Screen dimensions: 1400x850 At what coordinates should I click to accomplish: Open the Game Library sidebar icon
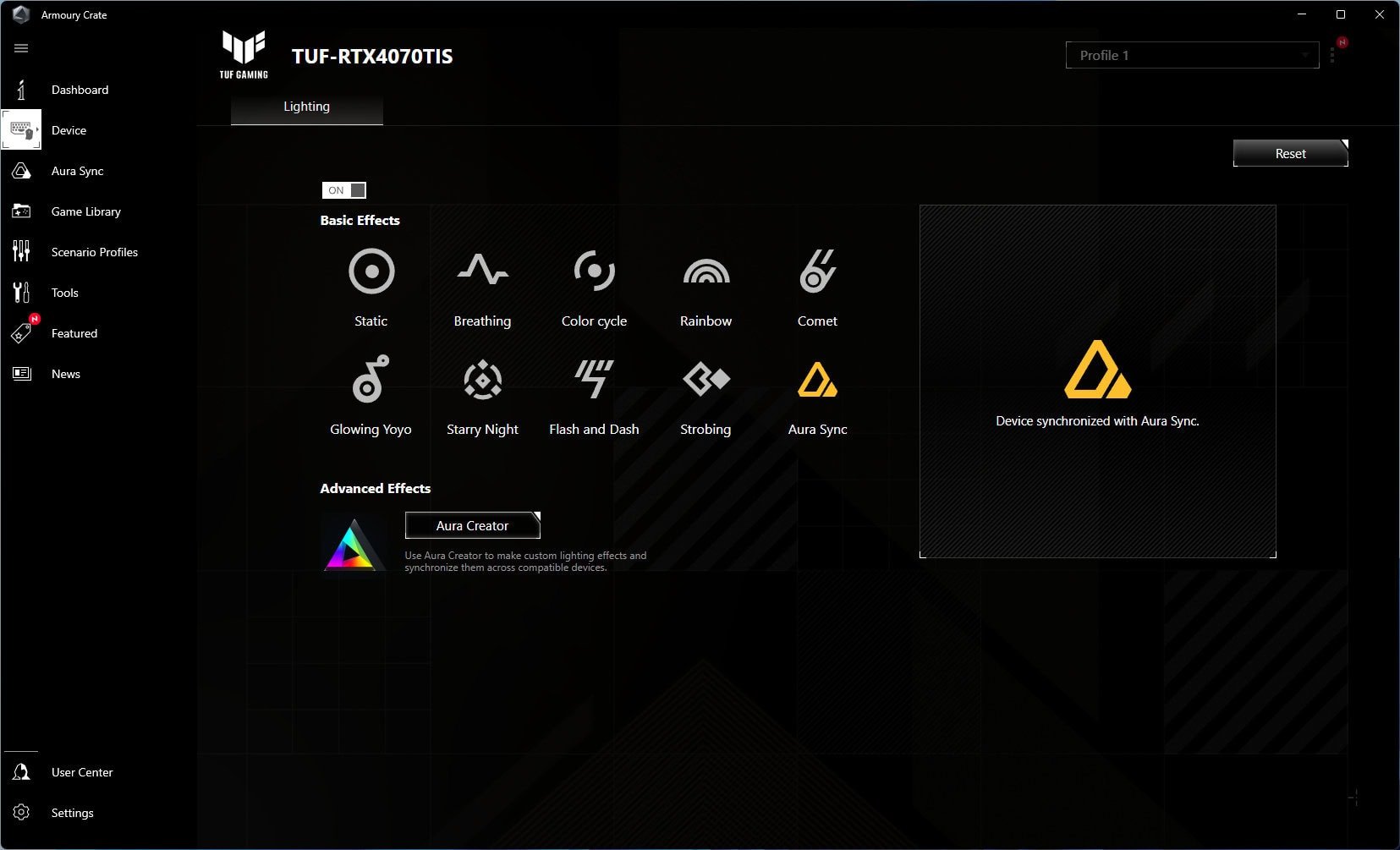(x=21, y=211)
